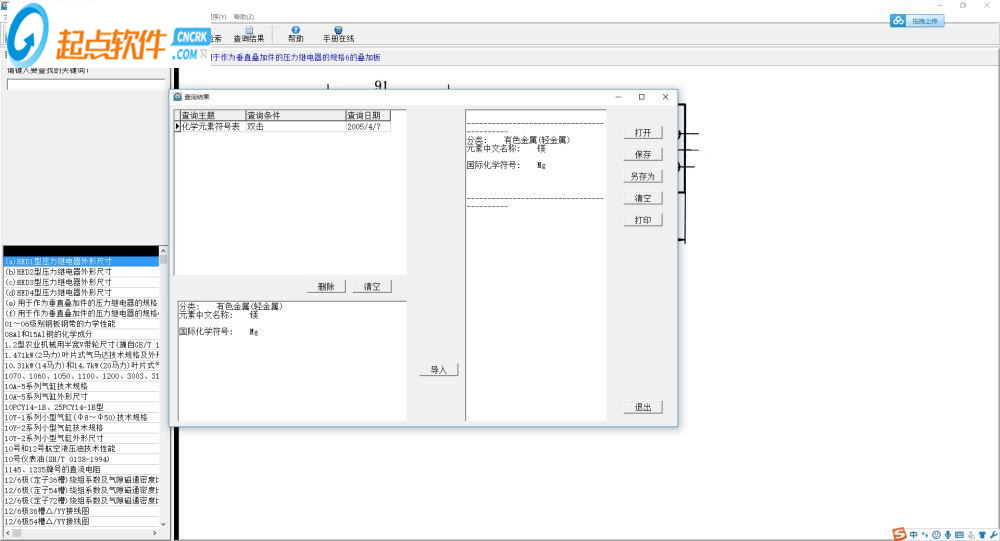Click the 查询结果 dialog title icon

[x=178, y=96]
